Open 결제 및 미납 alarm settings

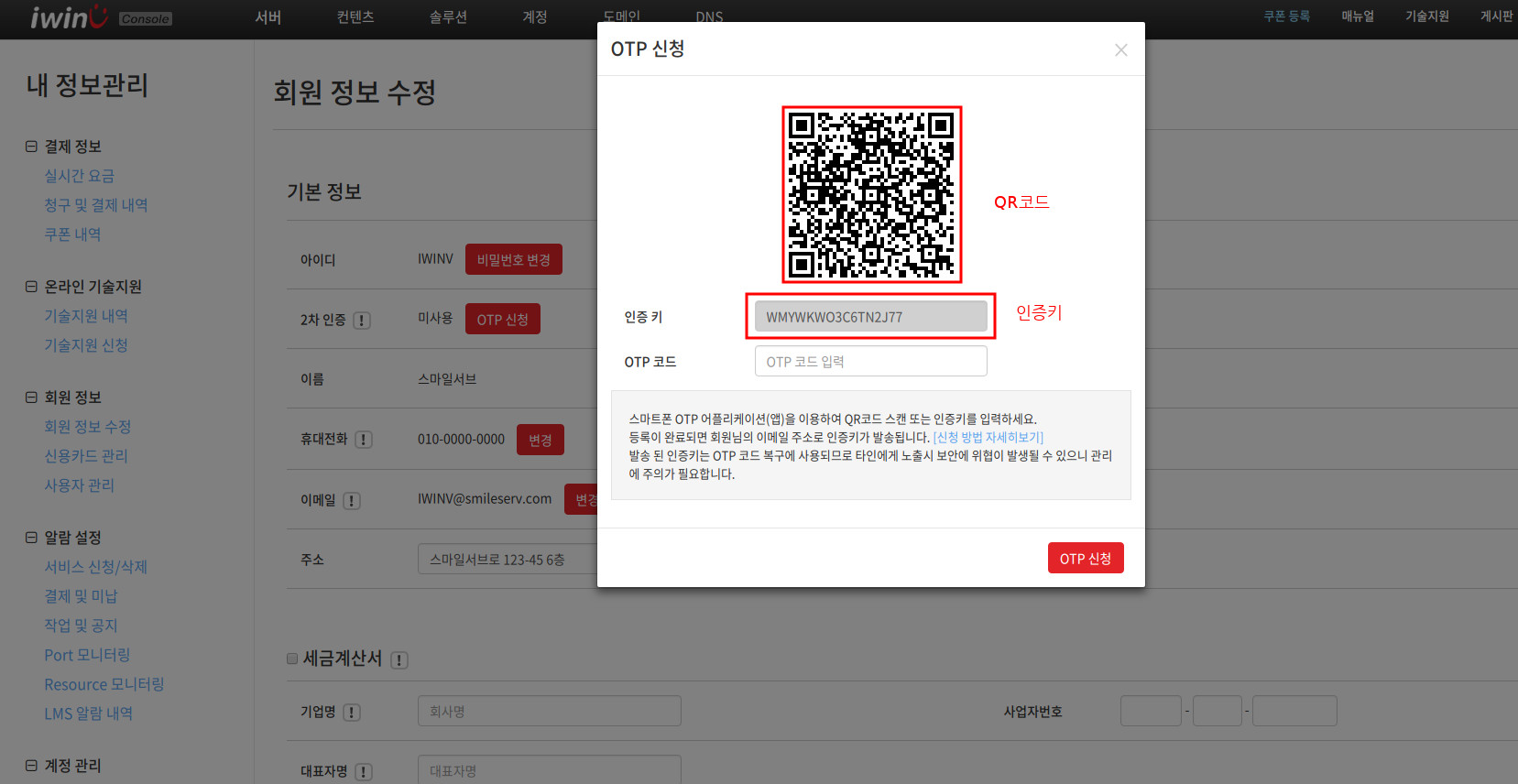(x=81, y=596)
